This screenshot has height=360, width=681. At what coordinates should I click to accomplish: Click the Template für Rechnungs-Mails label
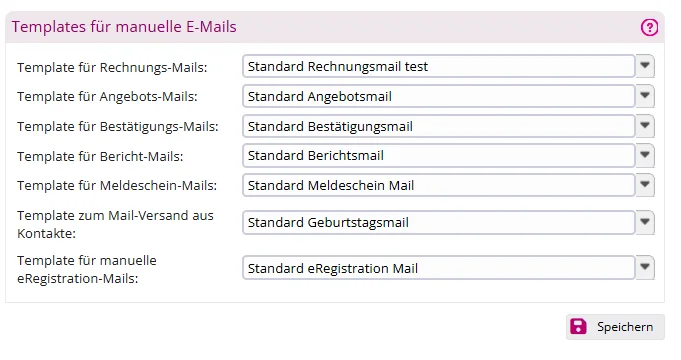(x=112, y=67)
